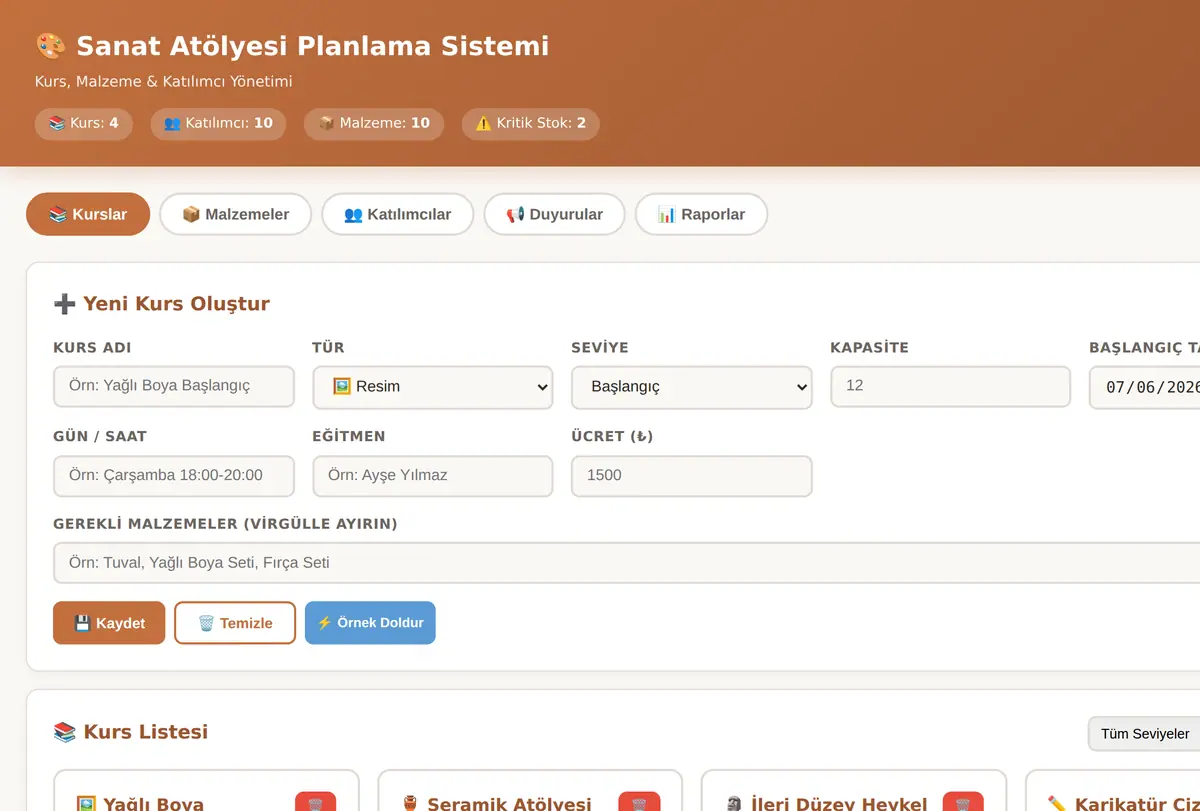The image size is (1200, 811).
Task: Fill sample data with Örnek Doldur
Action: tap(370, 623)
